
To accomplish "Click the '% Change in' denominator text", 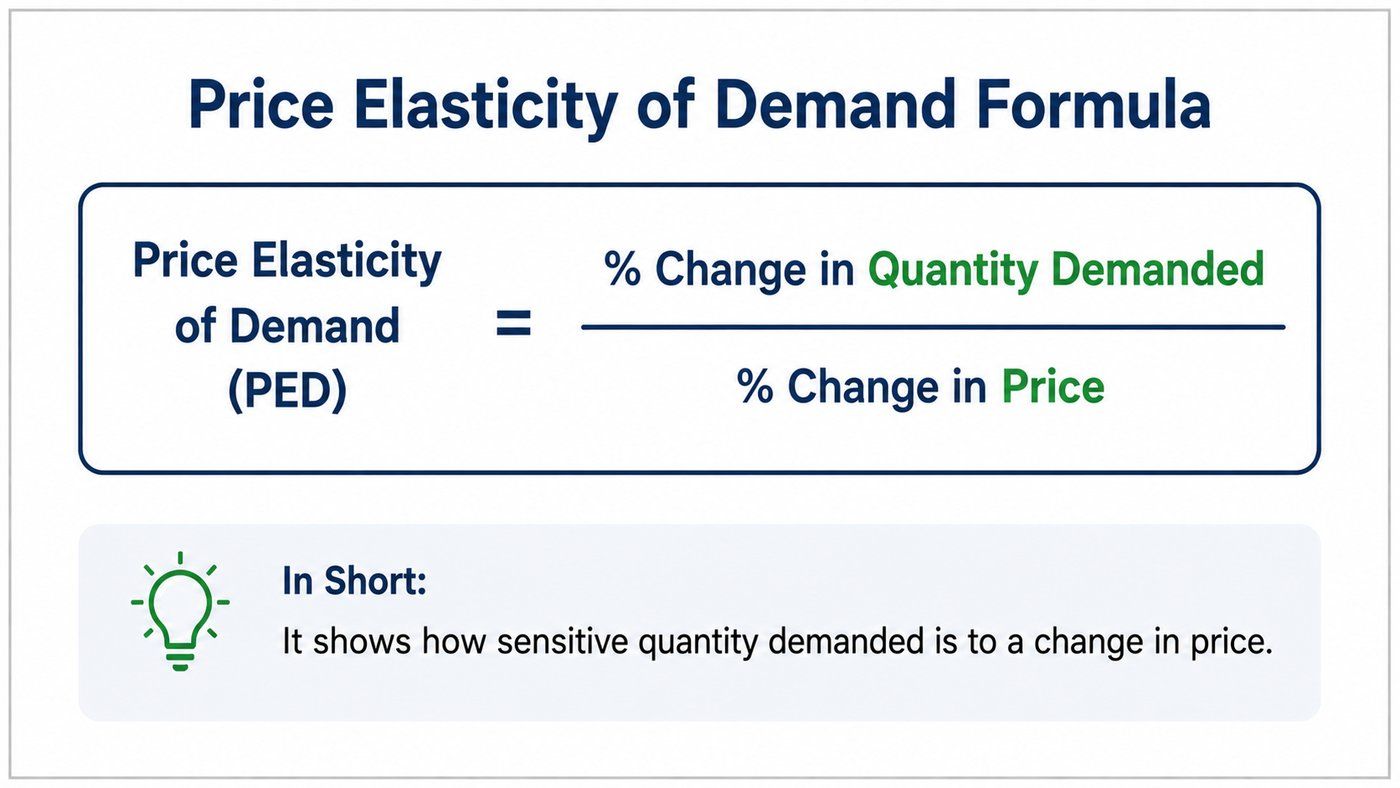I will pos(863,387).
